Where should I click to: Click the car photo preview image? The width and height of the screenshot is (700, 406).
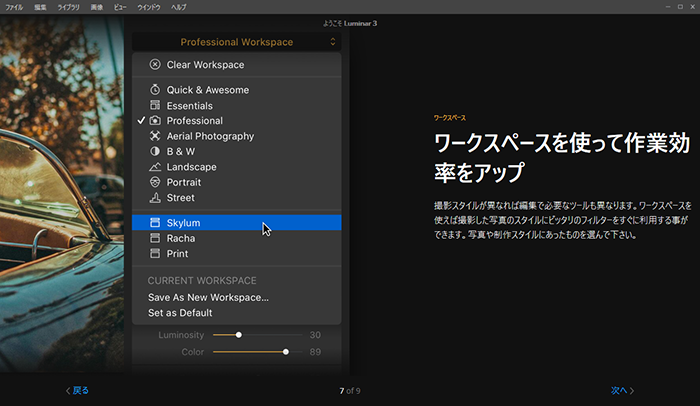point(62,193)
